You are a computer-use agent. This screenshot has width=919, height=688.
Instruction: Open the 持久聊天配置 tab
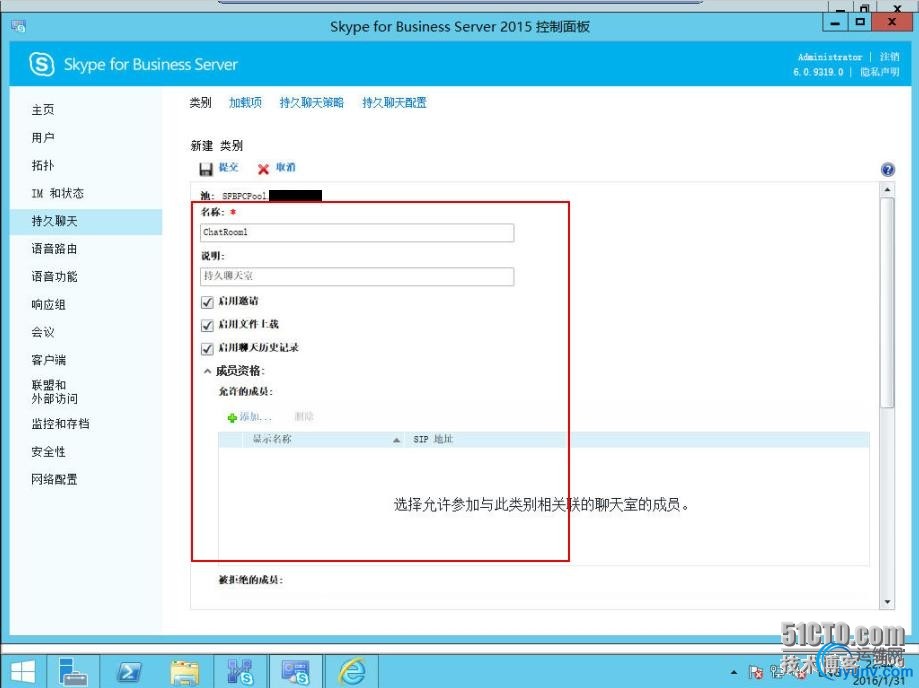point(394,103)
